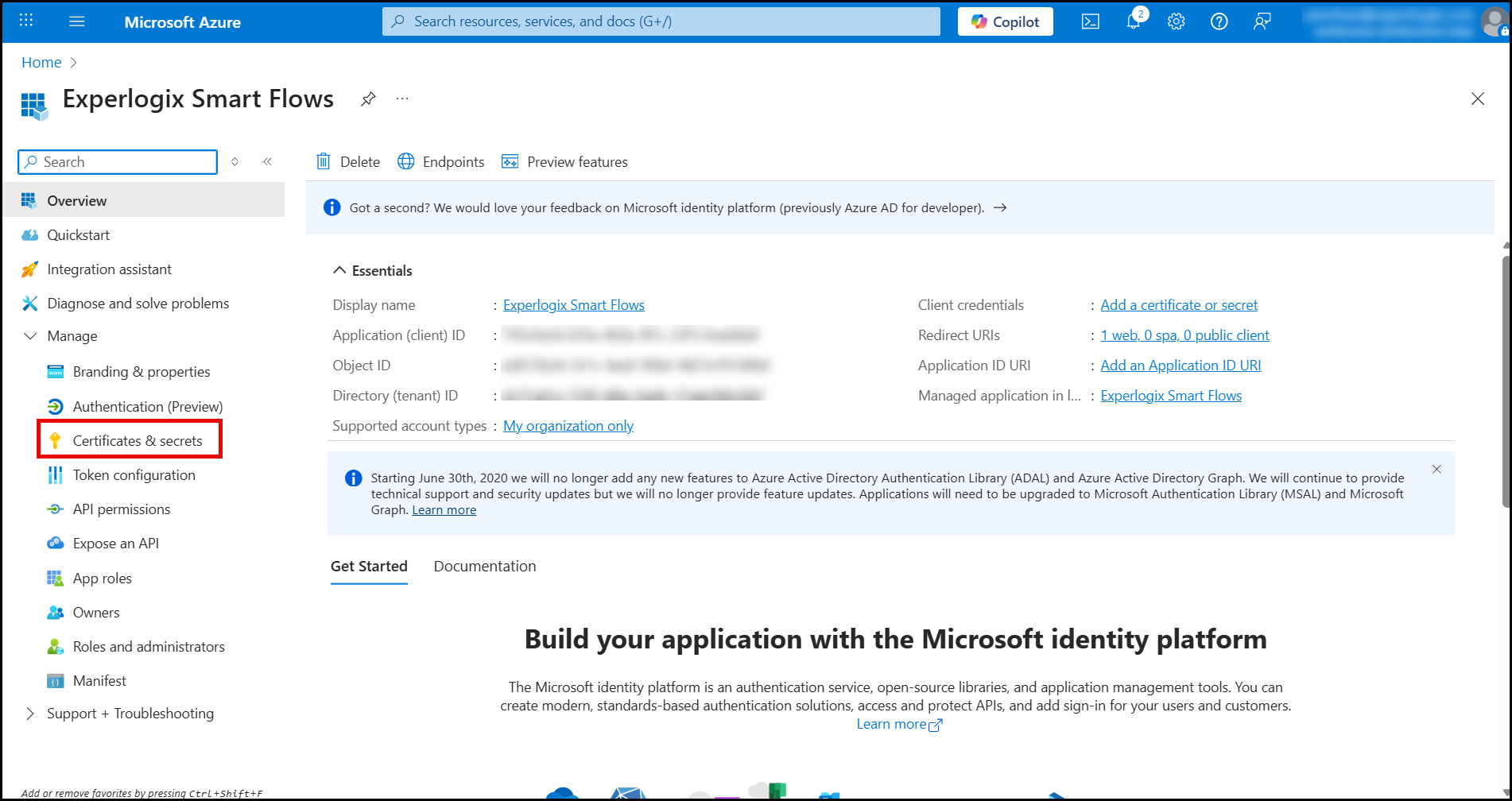Pin Experlogix Smart Flows to dashboard
This screenshot has height=801, width=1512.
(x=368, y=99)
